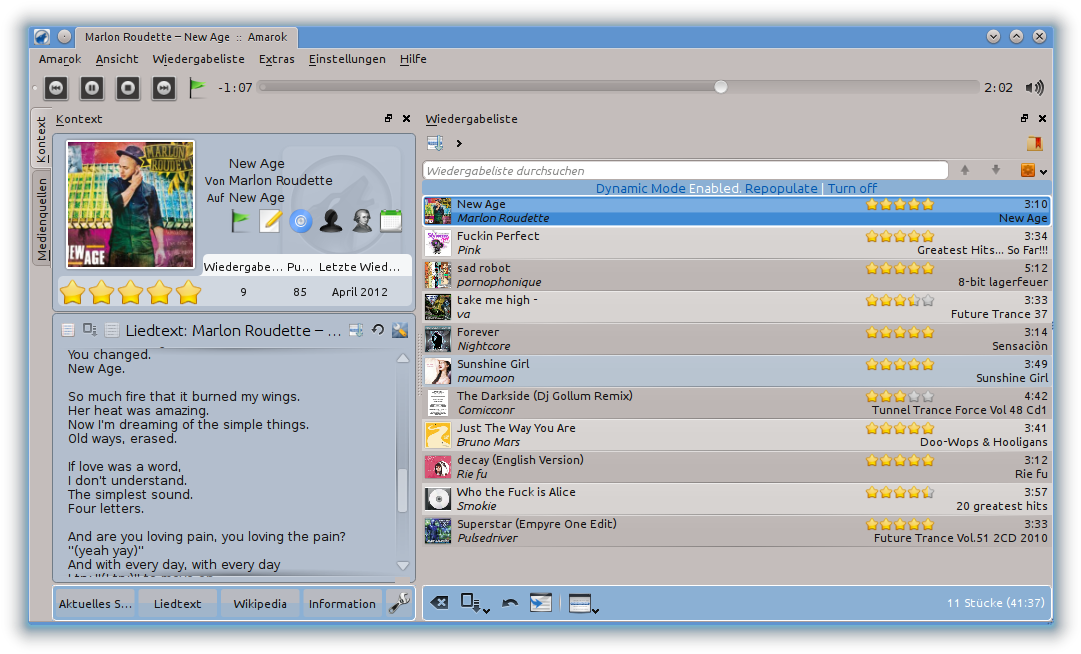Open the search options dropdown
Viewport: 1081px width, 654px height.
(x=1033, y=170)
